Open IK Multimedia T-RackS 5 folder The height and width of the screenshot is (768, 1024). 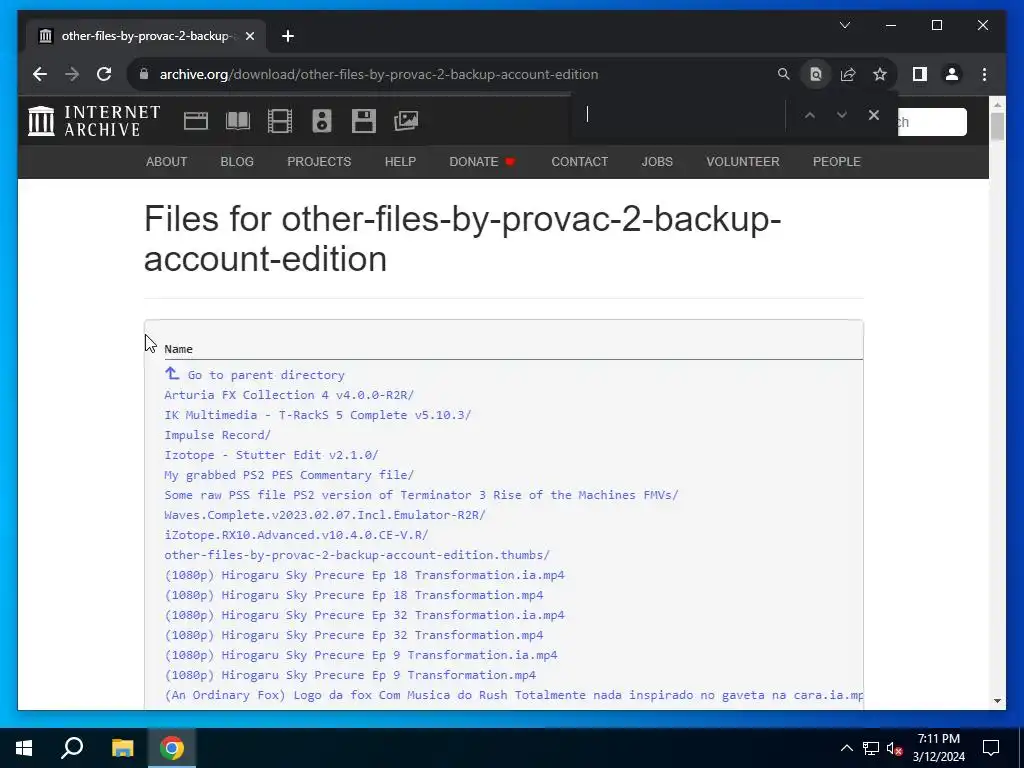[x=318, y=415]
